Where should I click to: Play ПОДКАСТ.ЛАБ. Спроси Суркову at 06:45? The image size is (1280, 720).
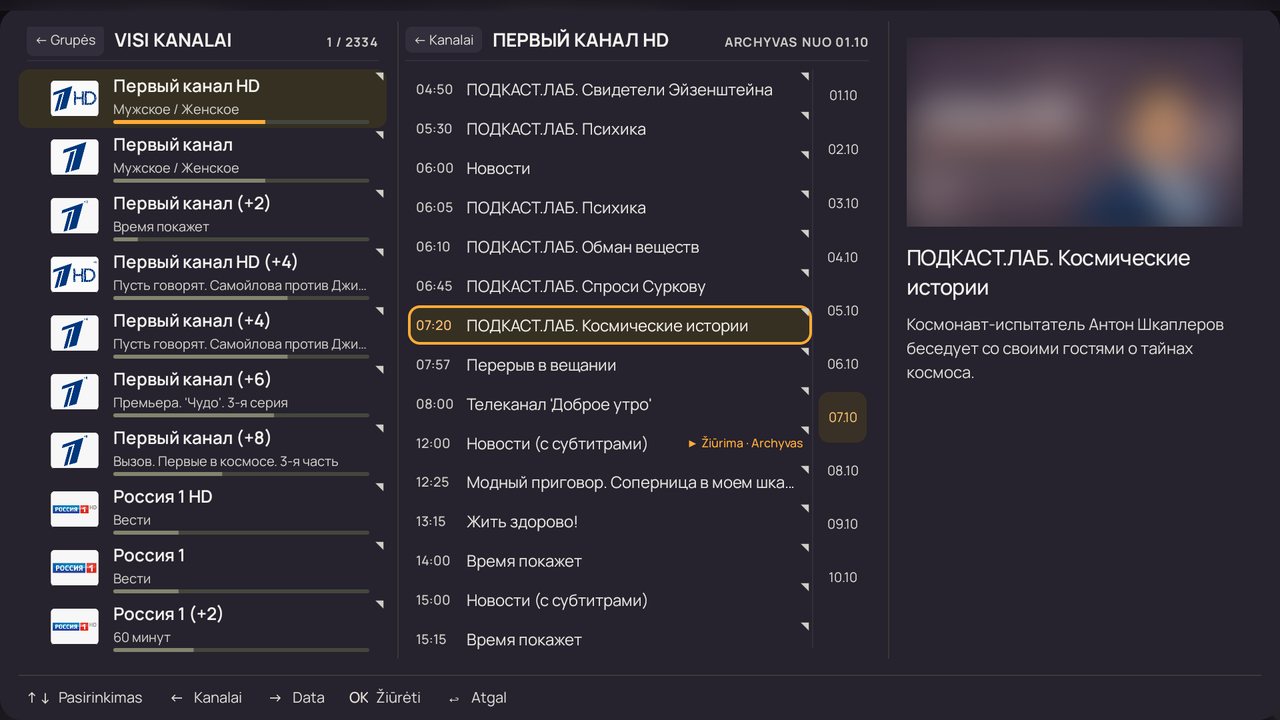pos(610,286)
